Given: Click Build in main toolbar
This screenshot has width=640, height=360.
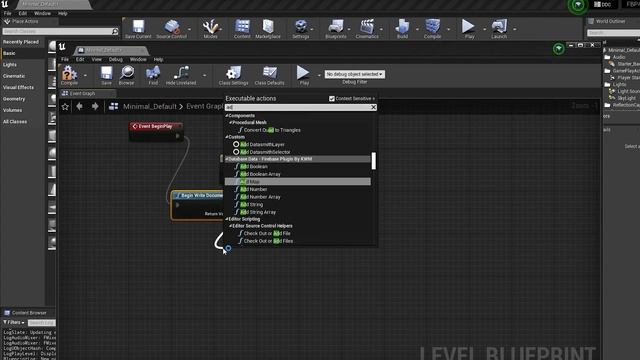Looking at the screenshot, I should [402, 29].
